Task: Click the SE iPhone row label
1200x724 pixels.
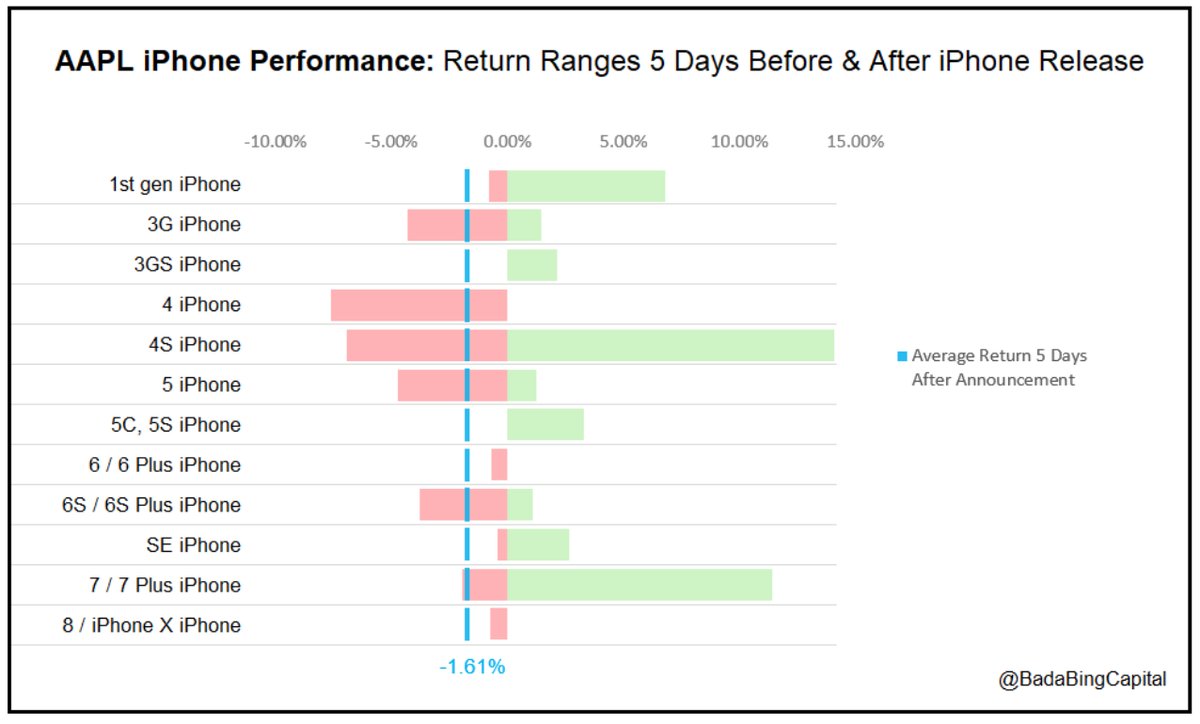Action: [193, 545]
